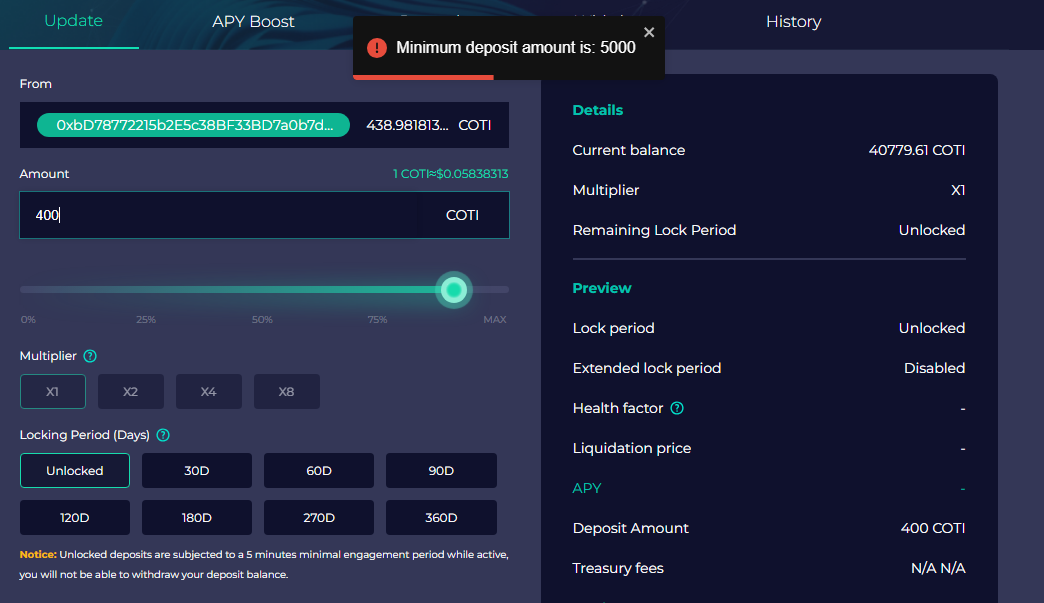
Task: Choose the 180D locking period
Action: [196, 517]
